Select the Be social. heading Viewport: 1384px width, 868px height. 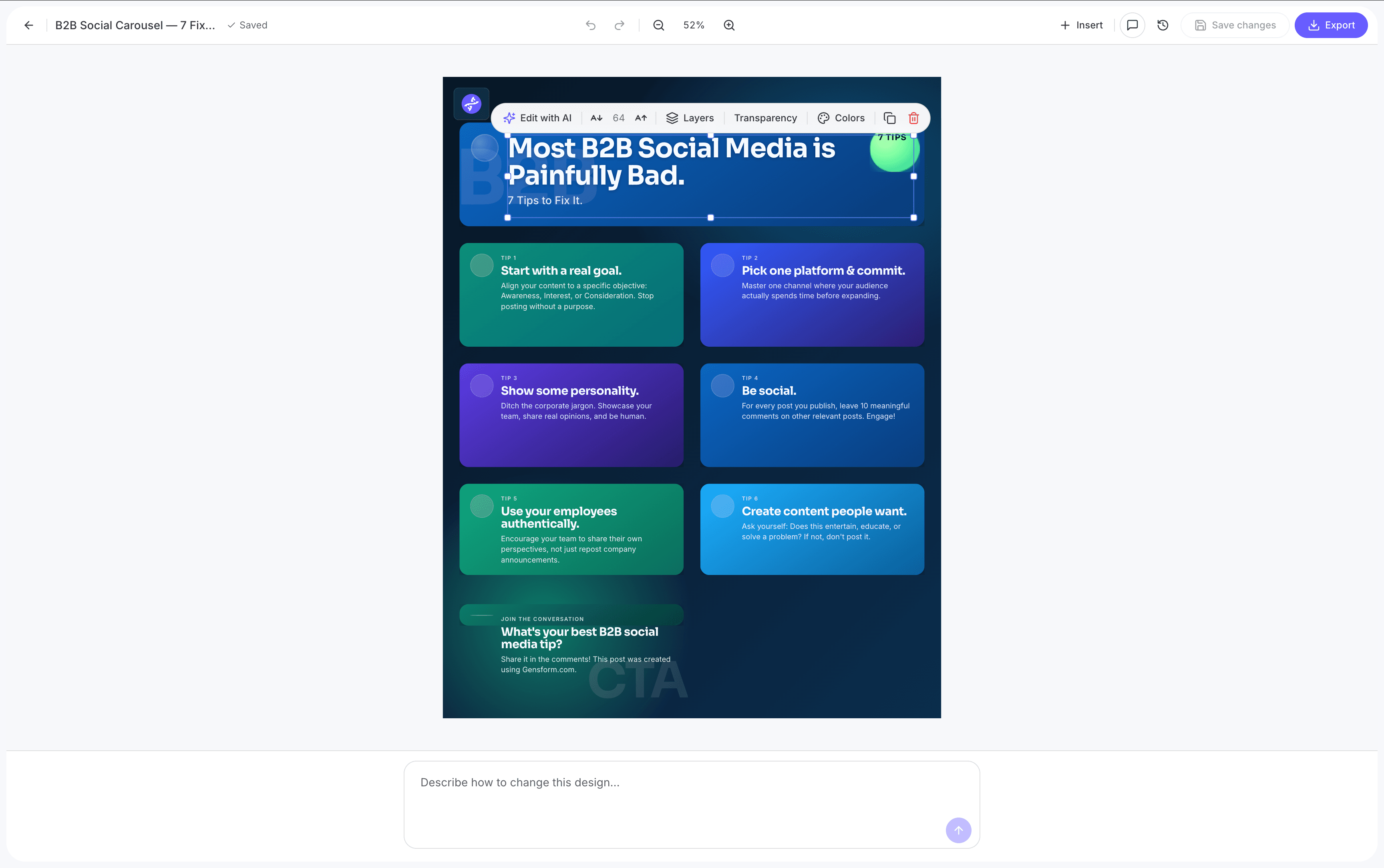768,391
